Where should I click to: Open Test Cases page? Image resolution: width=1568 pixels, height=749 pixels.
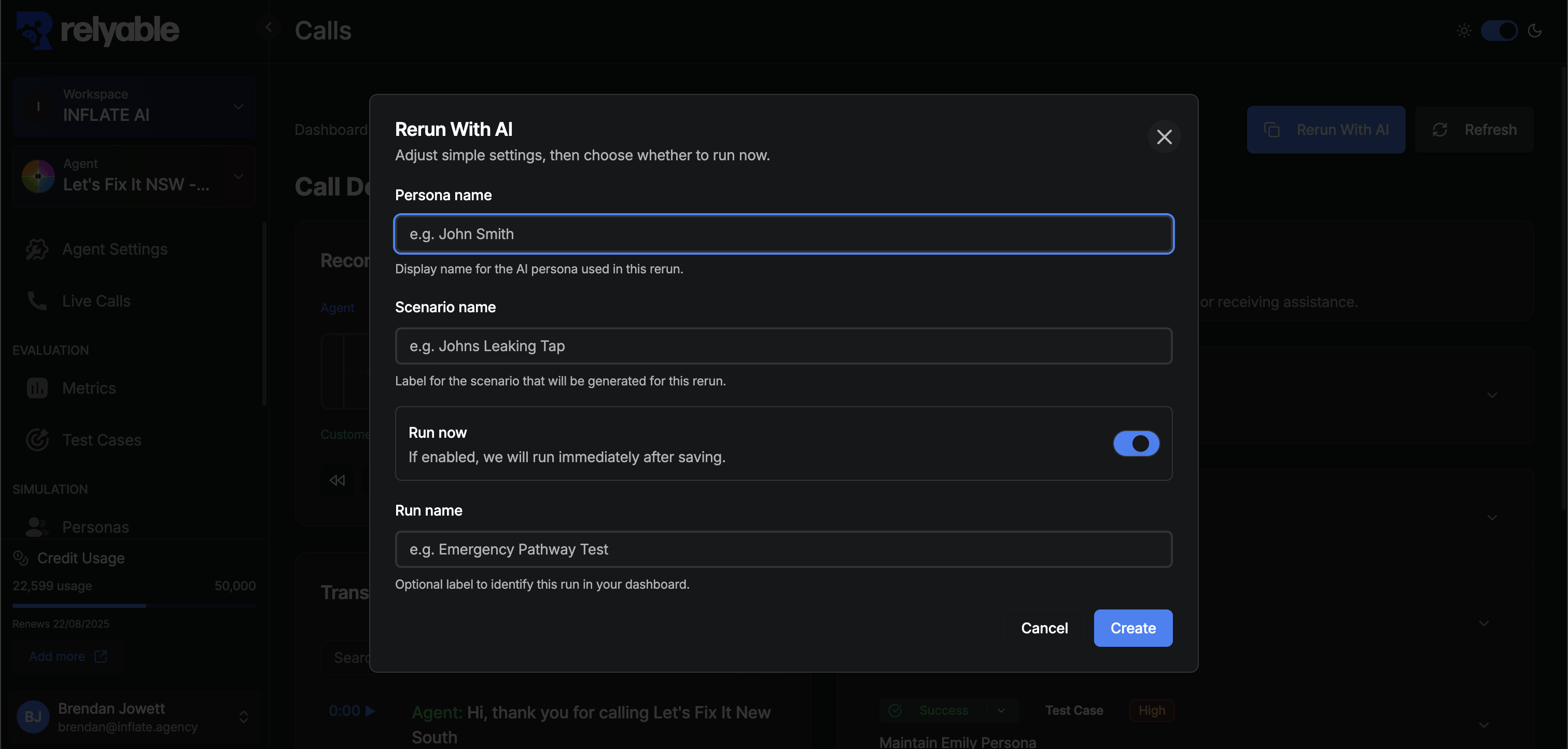coord(102,440)
